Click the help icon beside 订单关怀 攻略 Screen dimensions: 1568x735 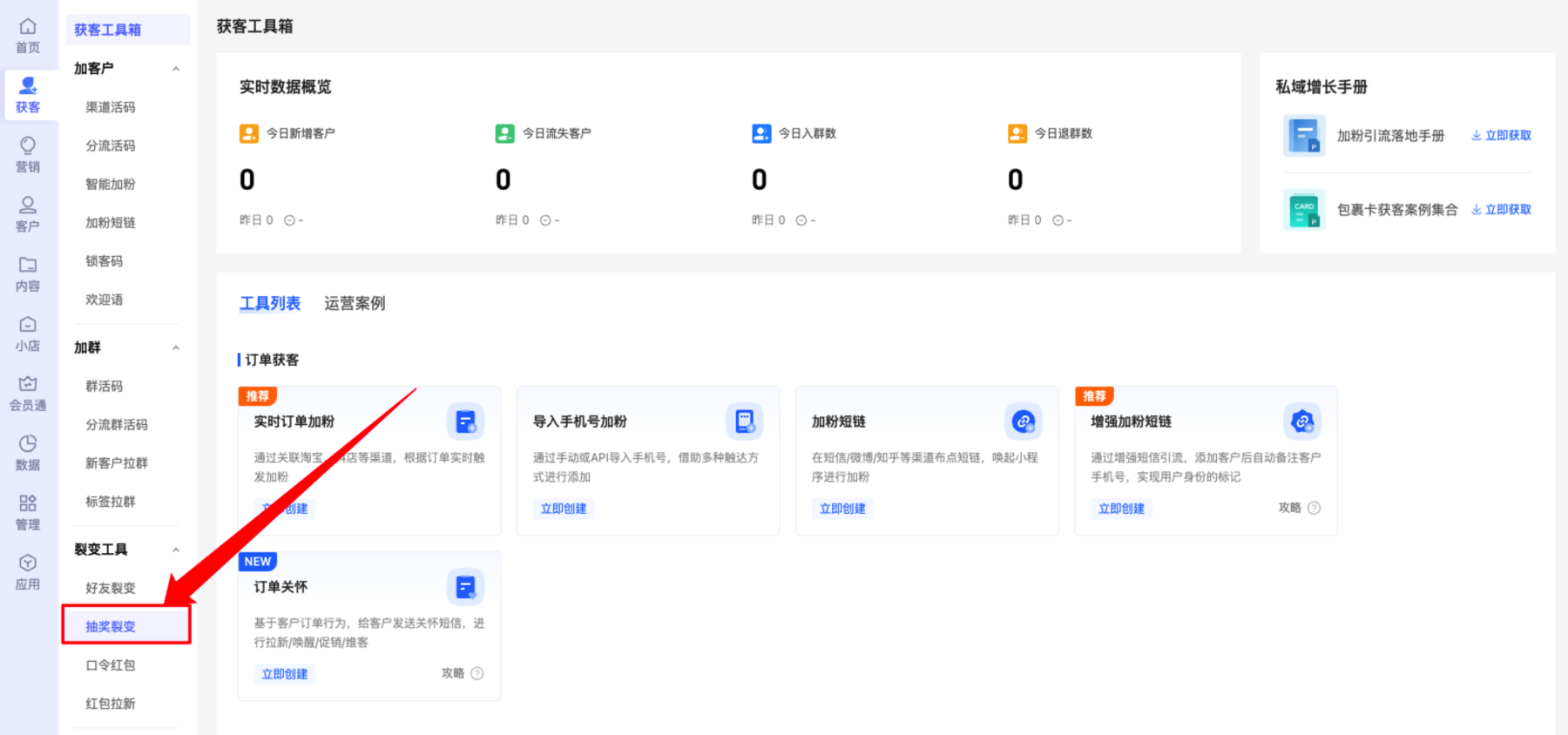click(x=477, y=673)
